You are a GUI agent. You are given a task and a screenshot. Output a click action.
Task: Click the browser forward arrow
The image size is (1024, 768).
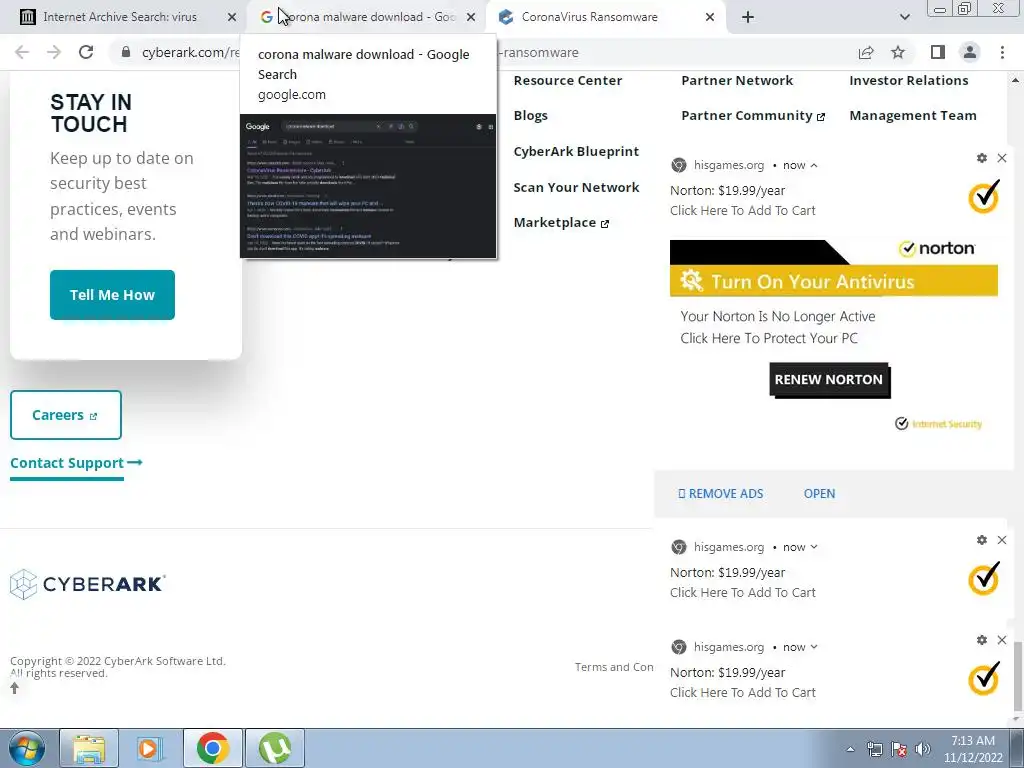click(54, 52)
